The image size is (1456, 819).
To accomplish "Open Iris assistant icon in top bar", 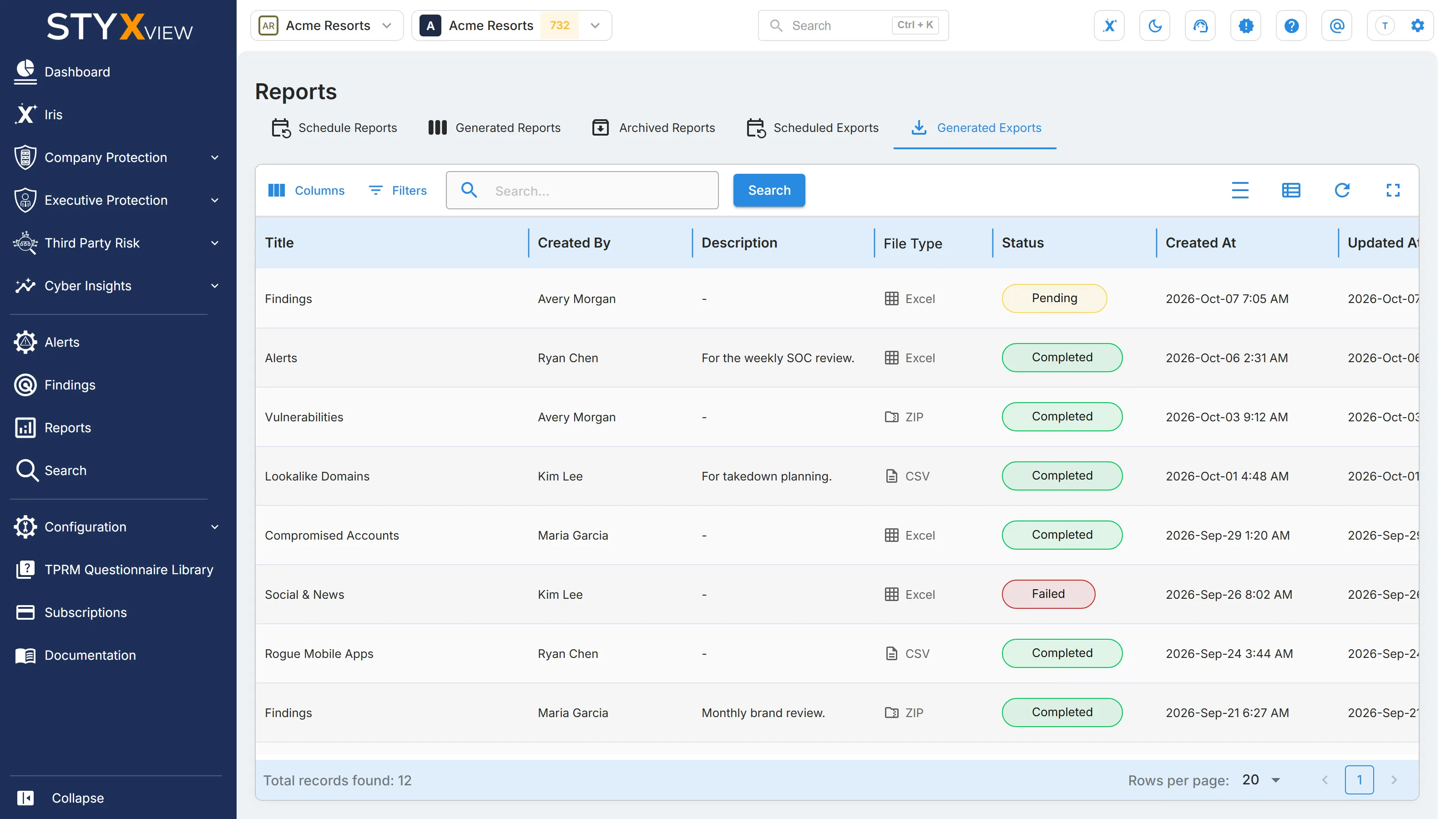I will pyautogui.click(x=1109, y=25).
